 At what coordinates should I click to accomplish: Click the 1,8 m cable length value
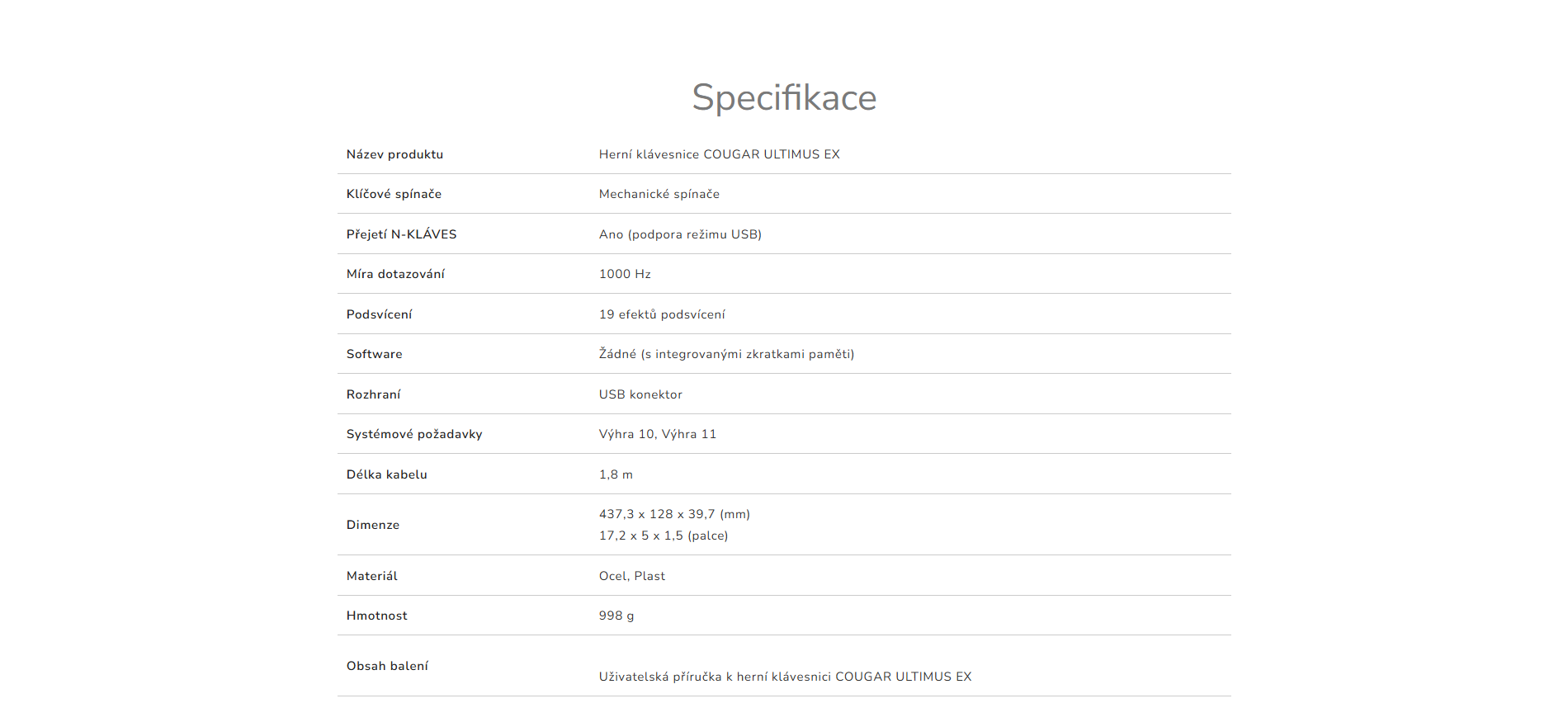click(616, 474)
